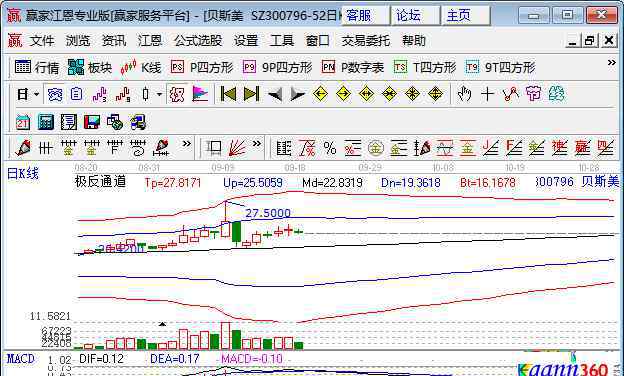
Task: Open the P四方形 tool
Action: (202, 67)
